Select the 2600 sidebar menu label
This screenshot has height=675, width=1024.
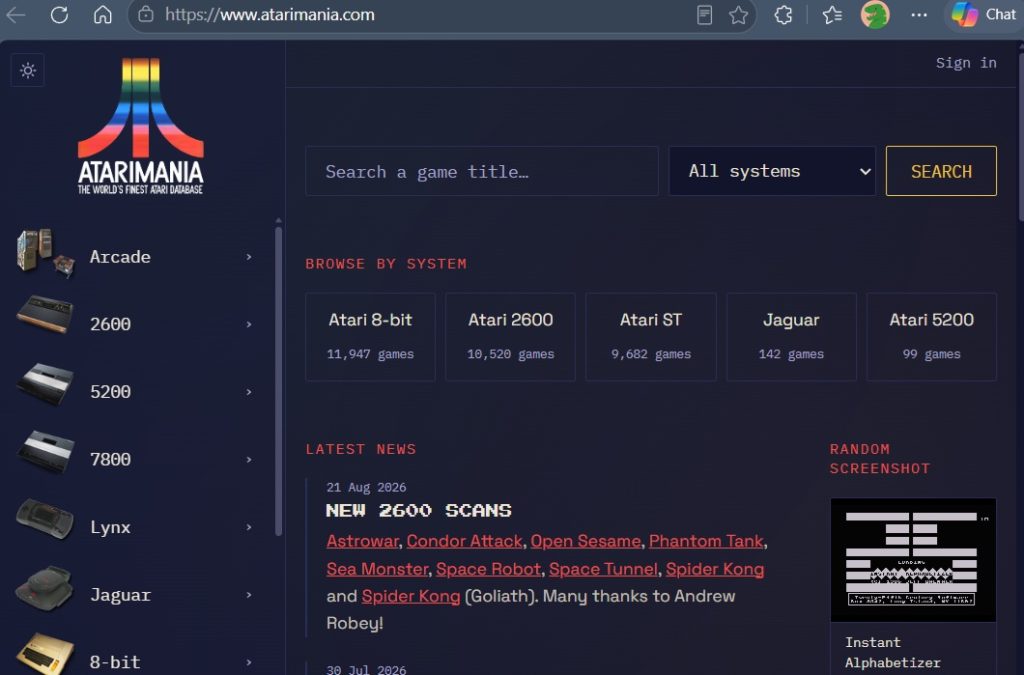[110, 324]
